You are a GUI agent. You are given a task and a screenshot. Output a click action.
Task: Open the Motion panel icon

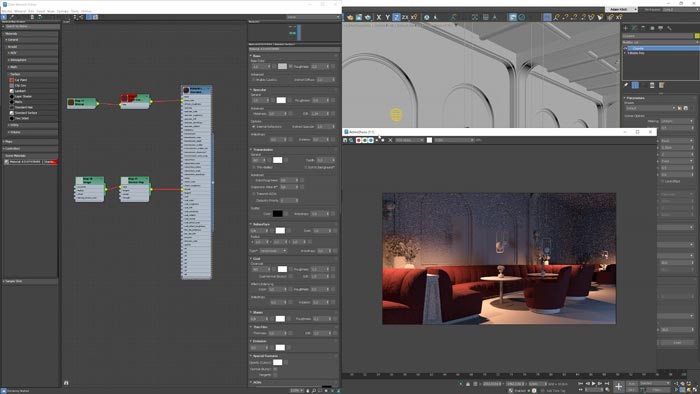(x=652, y=28)
